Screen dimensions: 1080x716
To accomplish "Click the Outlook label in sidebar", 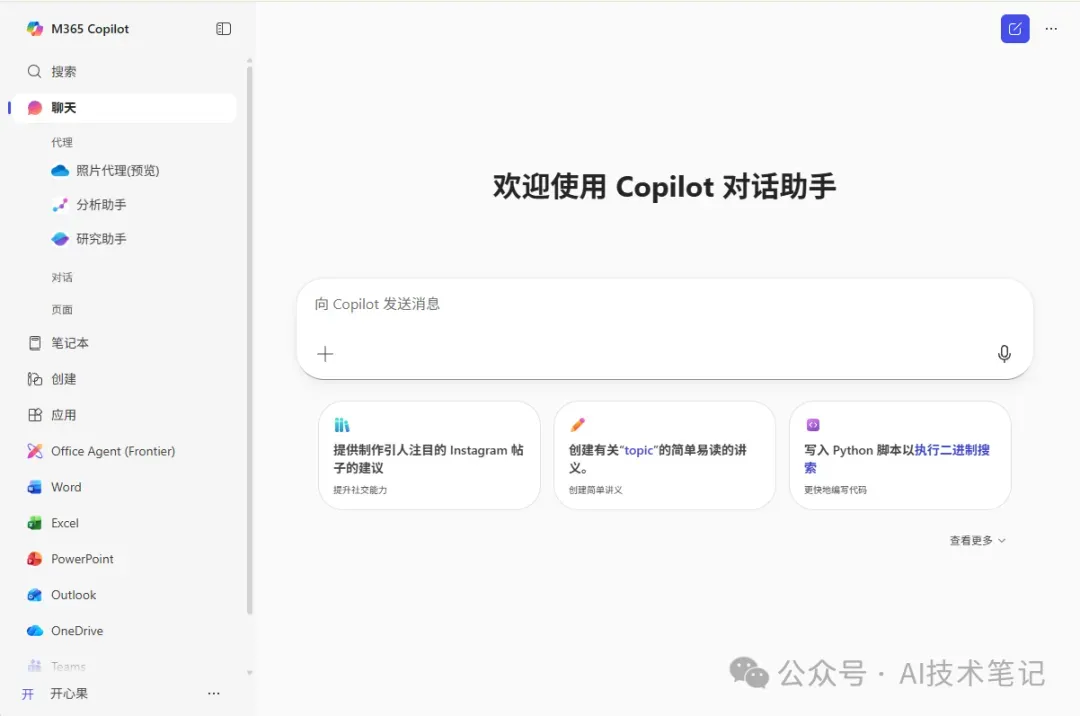I will click(74, 595).
